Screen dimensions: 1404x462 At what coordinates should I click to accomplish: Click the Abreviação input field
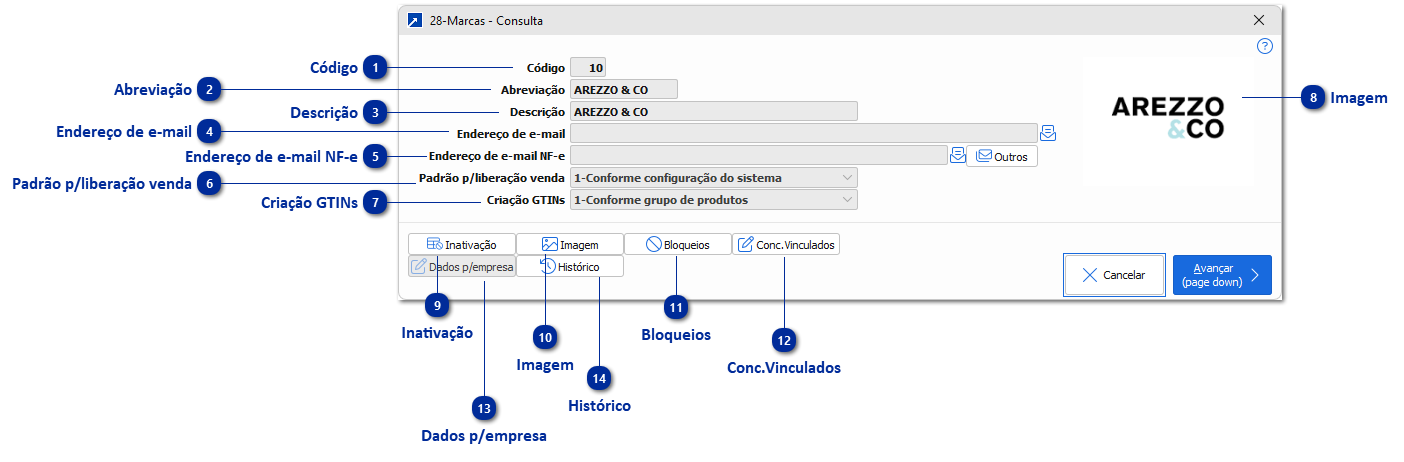[624, 90]
